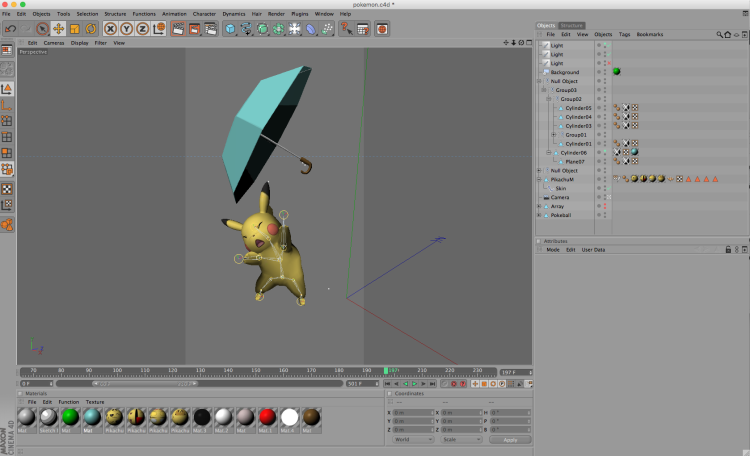Open the File menu in main menu bar
Screen dimensions: 750x456
click(x=6, y=14)
